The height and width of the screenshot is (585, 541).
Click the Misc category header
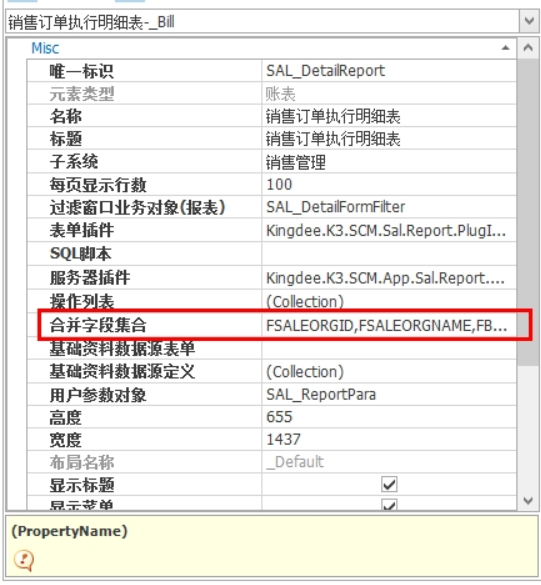[45, 48]
